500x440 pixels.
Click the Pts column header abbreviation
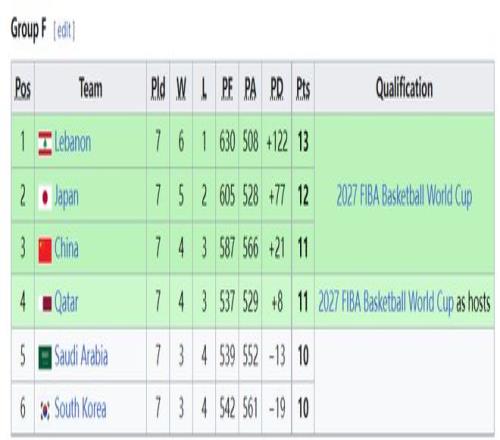click(x=303, y=89)
